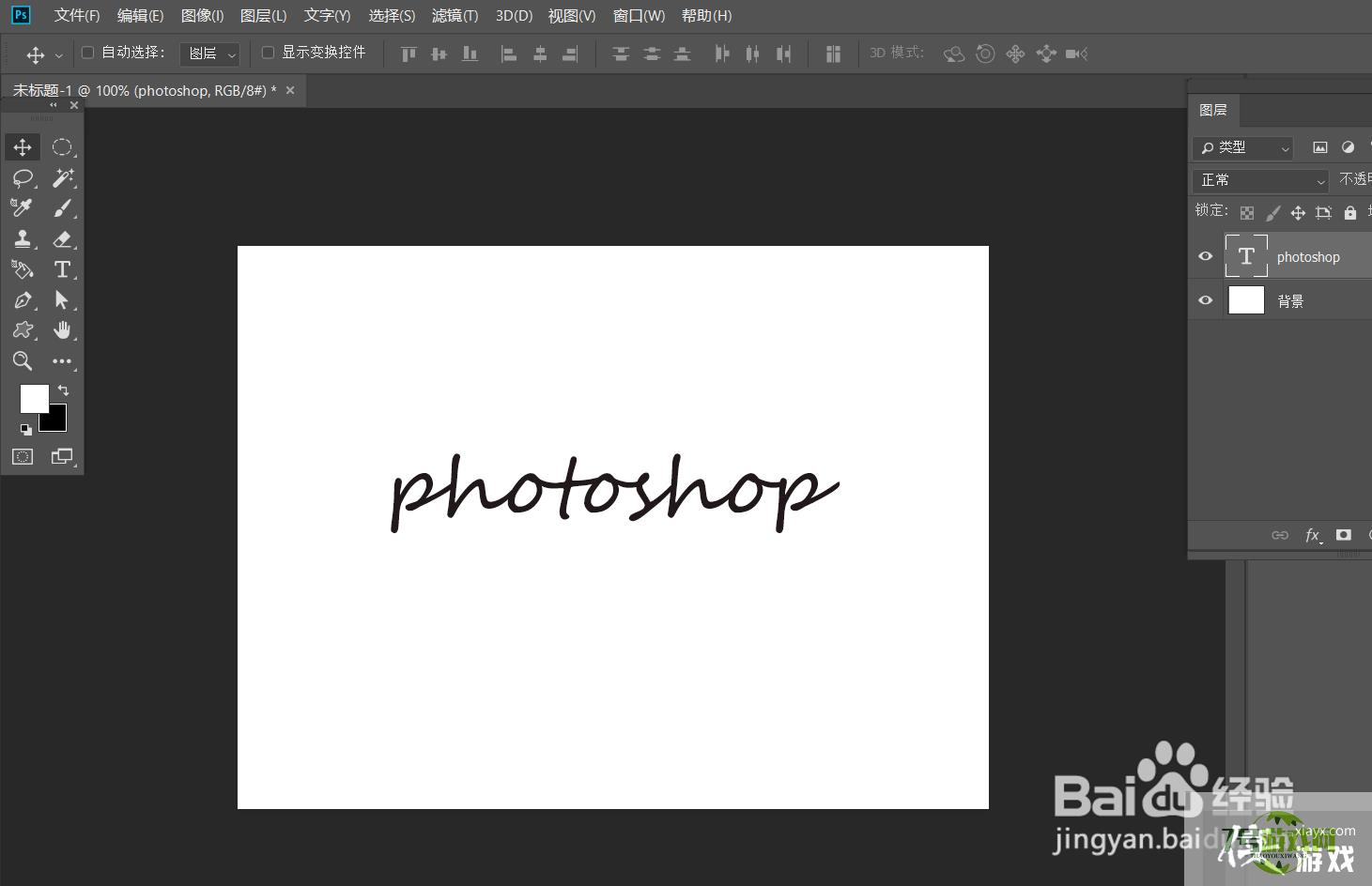The width and height of the screenshot is (1372, 886).
Task: Click auto-align layers icon
Action: click(833, 53)
